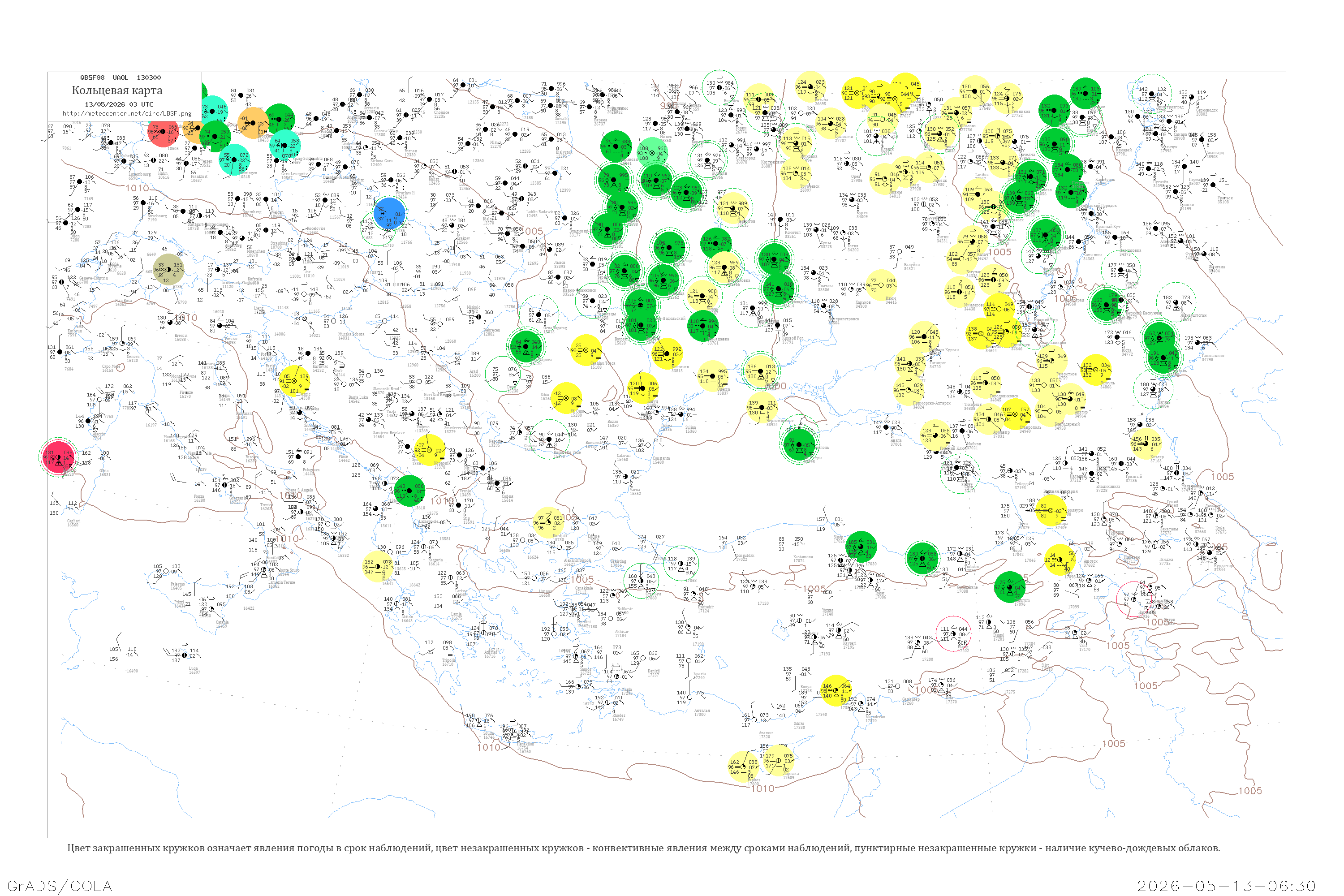Select the "Iskenderun" station label

click(x=875, y=716)
